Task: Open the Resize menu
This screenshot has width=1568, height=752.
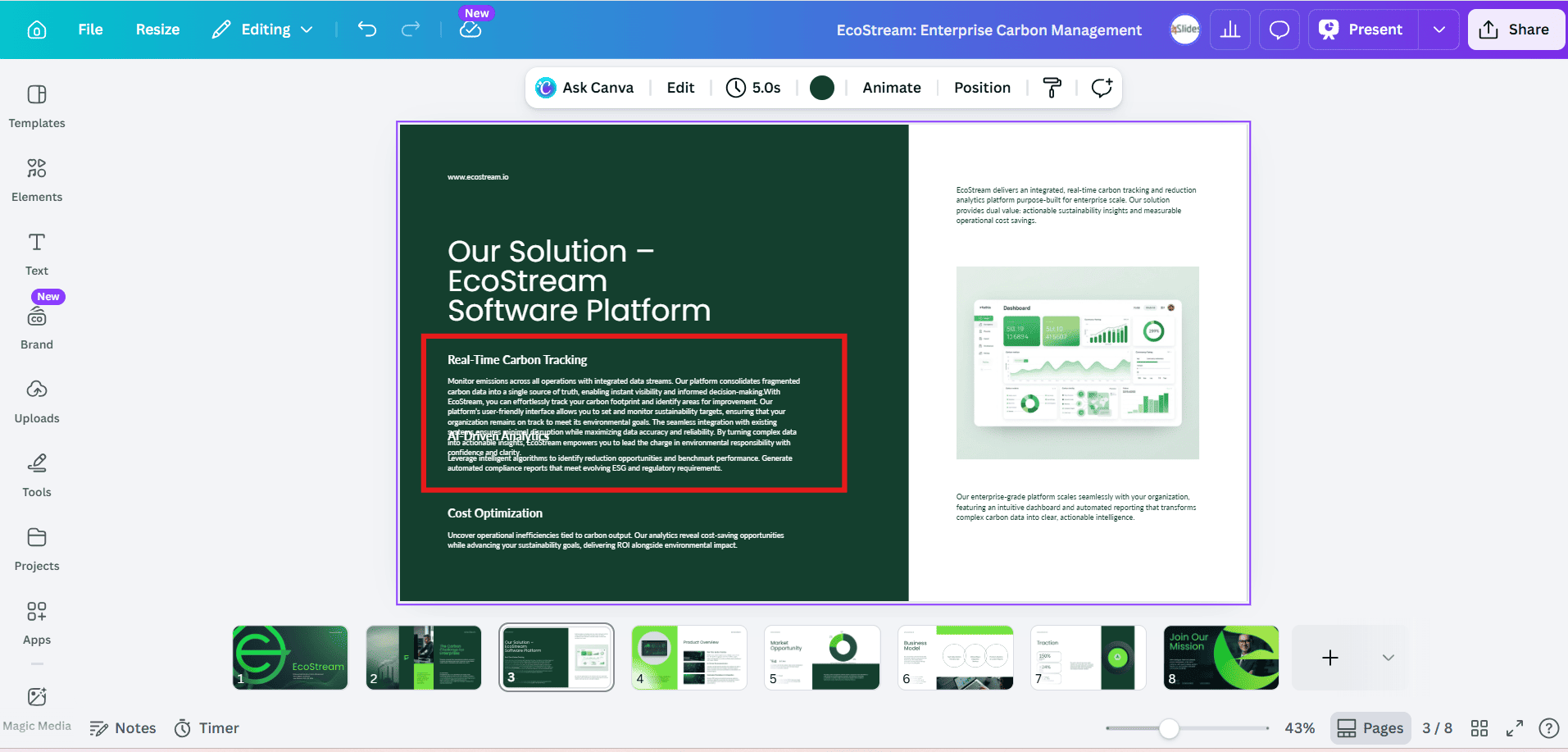Action: (x=157, y=30)
